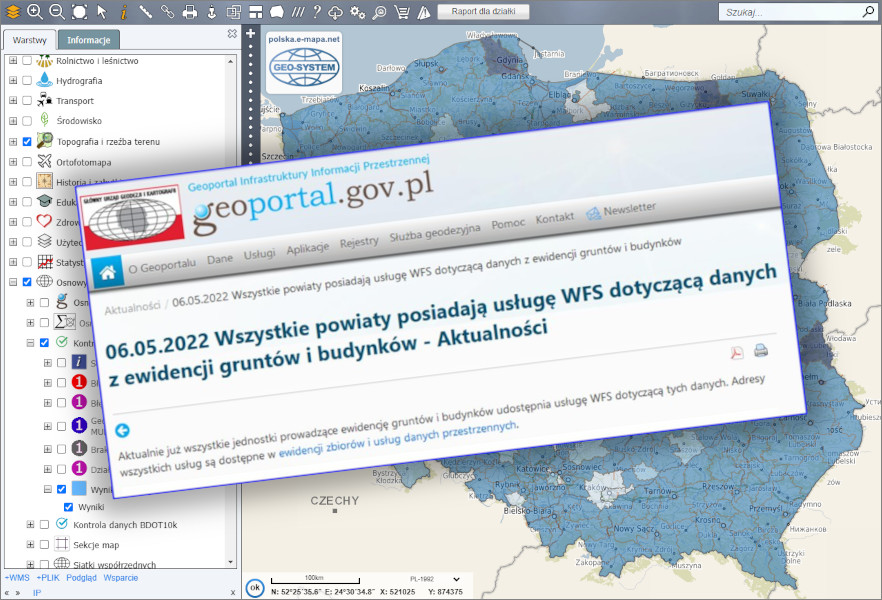This screenshot has width=882, height=600.
Task: Click the full extent zoom icon
Action: 79,11
